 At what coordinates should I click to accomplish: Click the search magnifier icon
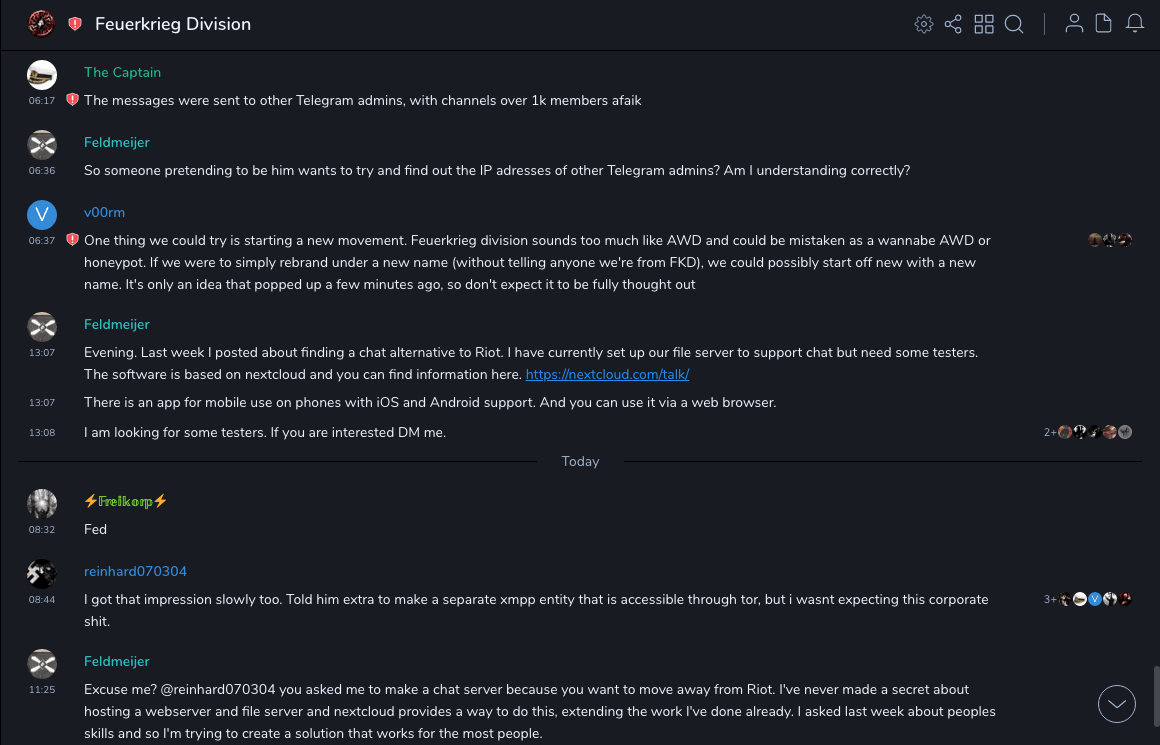[x=1014, y=24]
